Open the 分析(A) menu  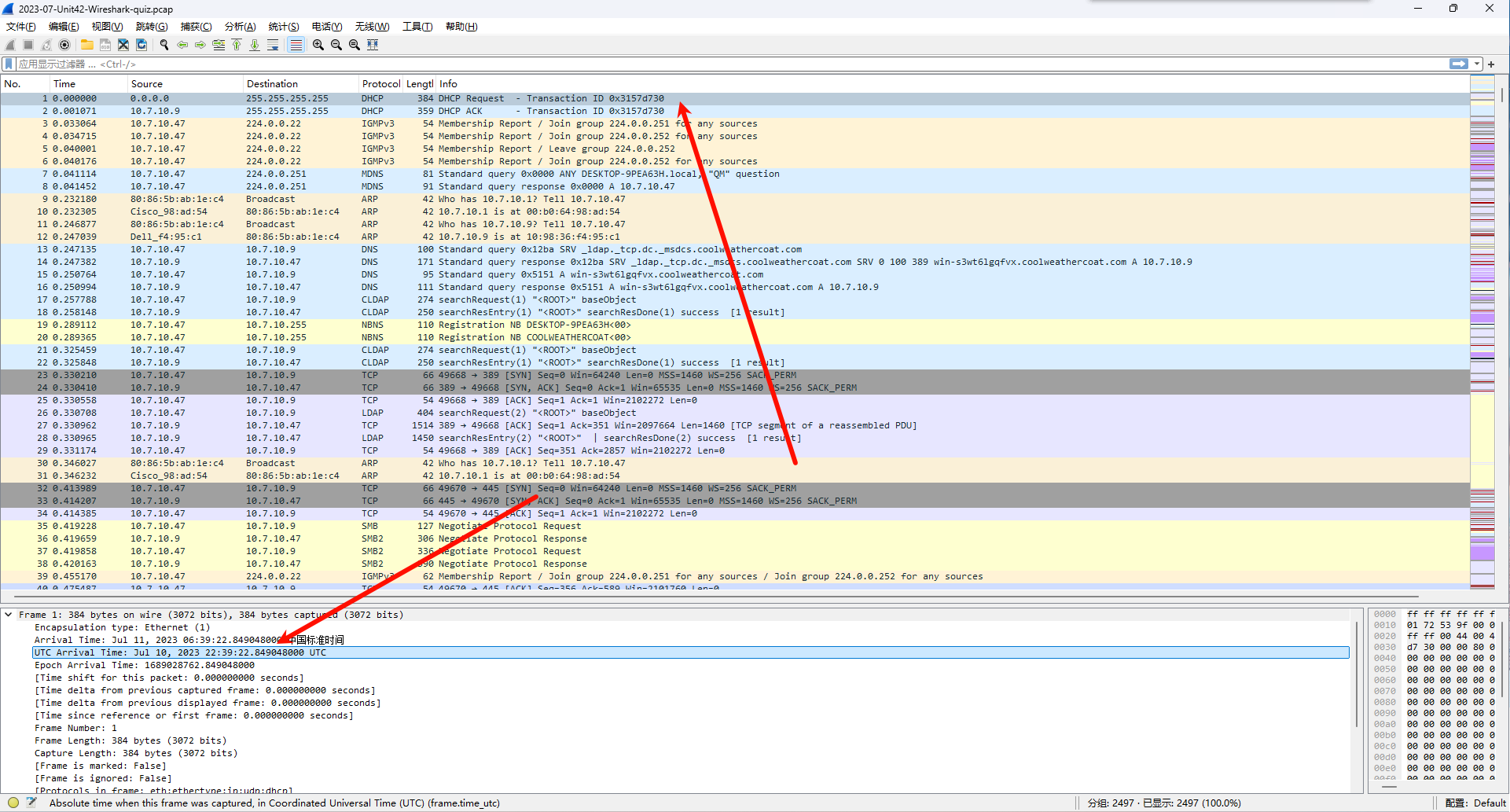click(239, 26)
